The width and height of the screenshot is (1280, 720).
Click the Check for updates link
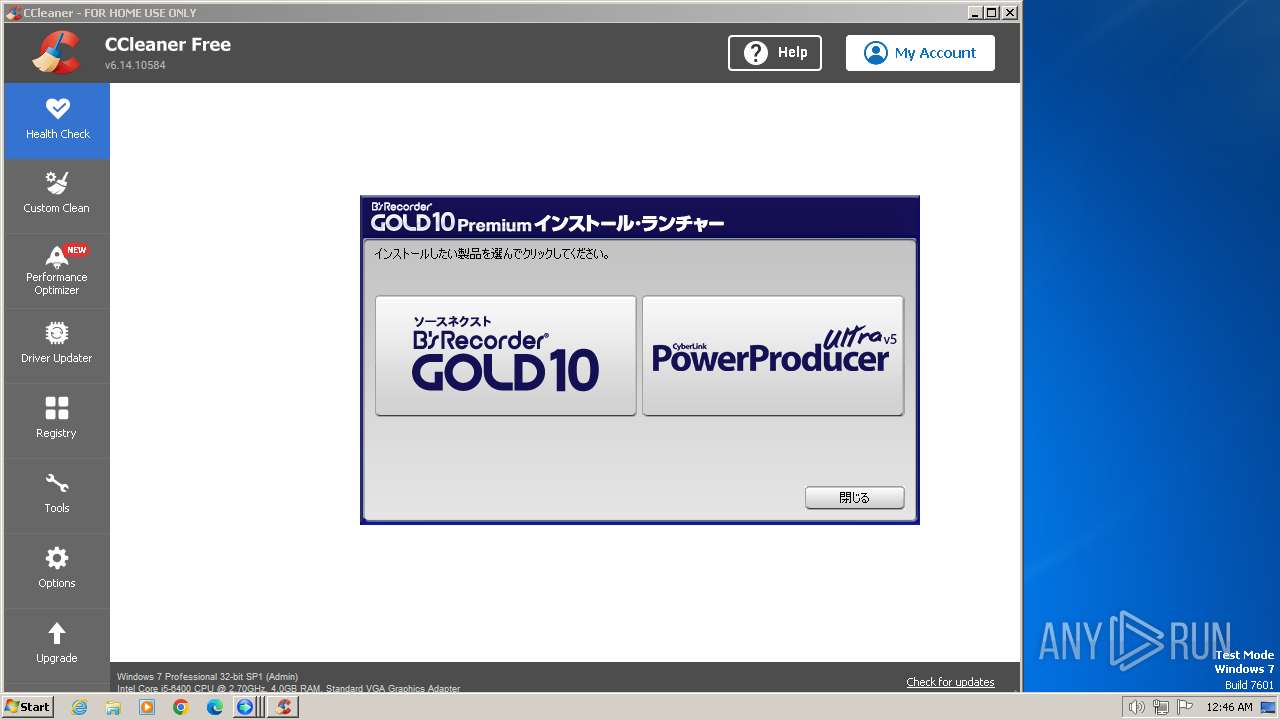950,682
